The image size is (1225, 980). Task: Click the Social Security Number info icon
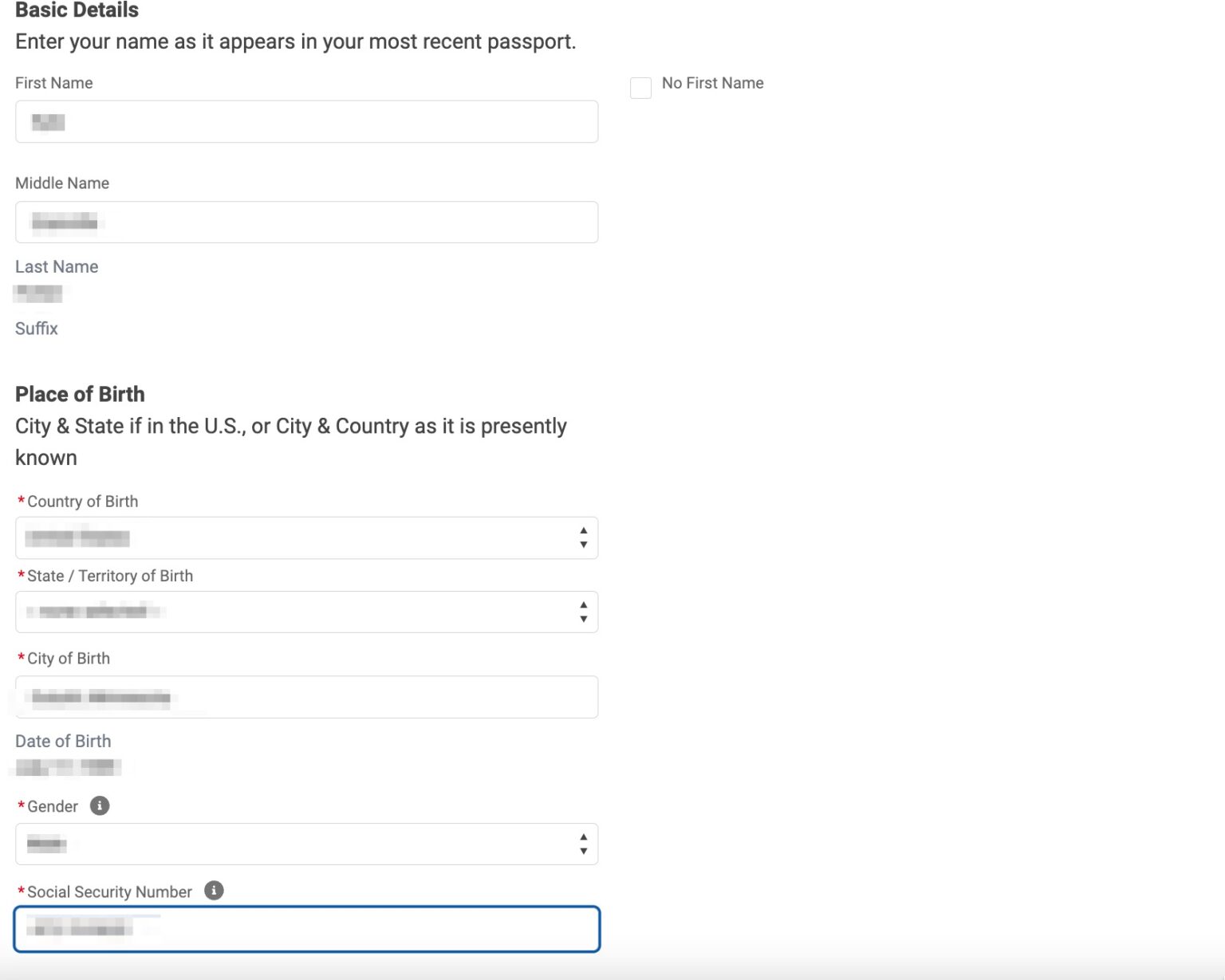click(x=213, y=891)
